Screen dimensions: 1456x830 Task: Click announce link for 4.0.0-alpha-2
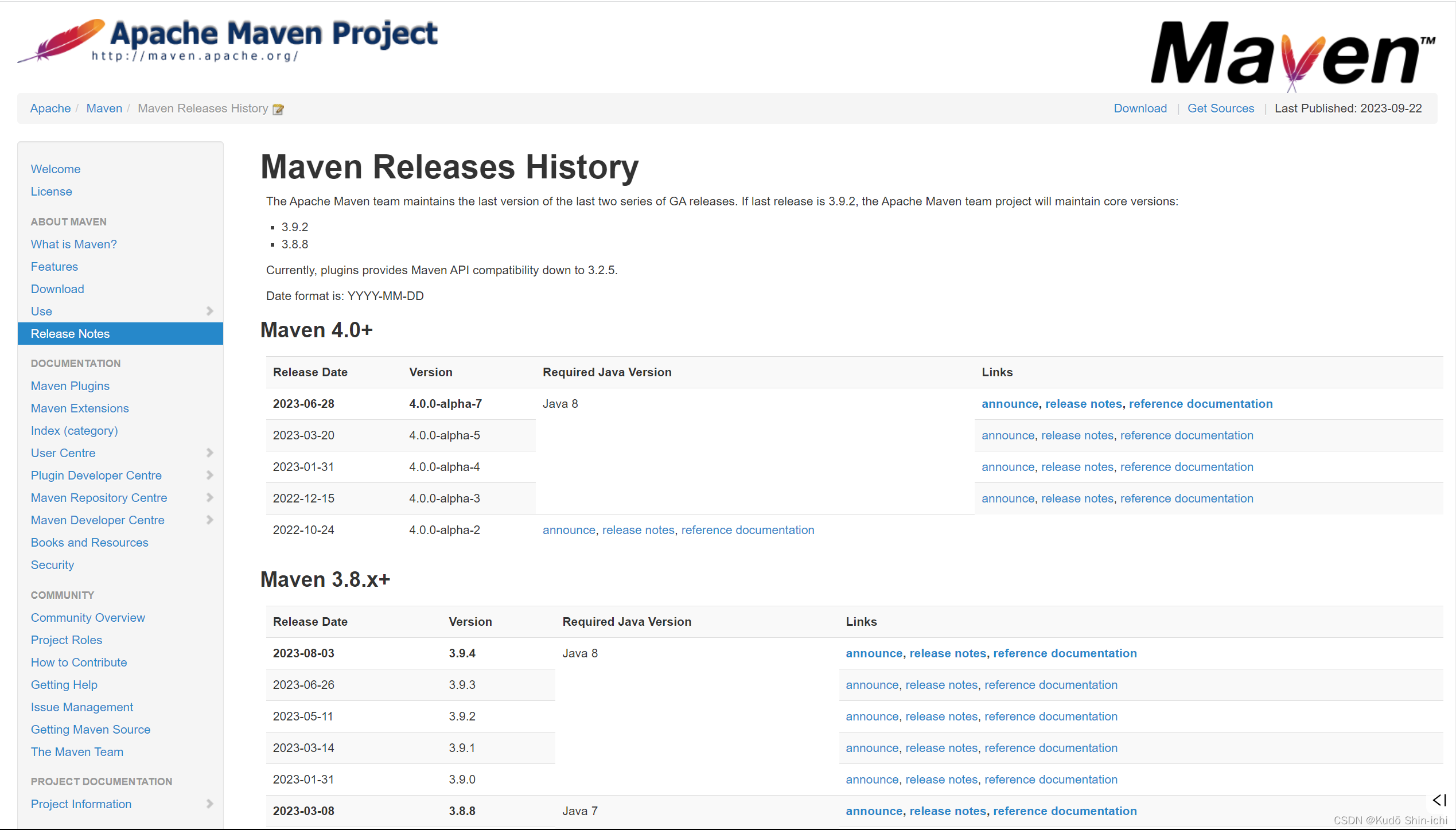coord(569,530)
